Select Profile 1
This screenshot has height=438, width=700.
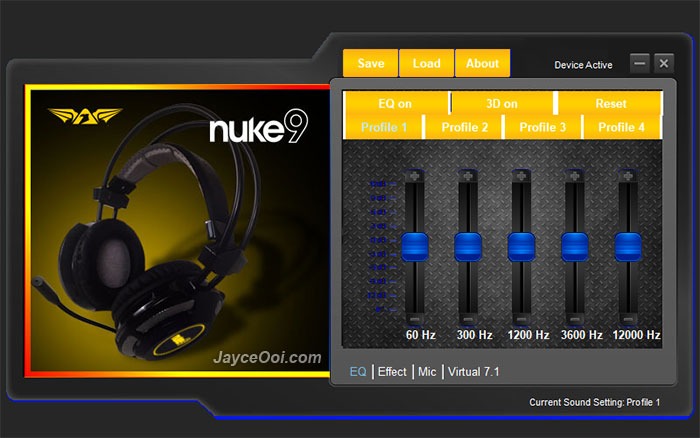(383, 127)
